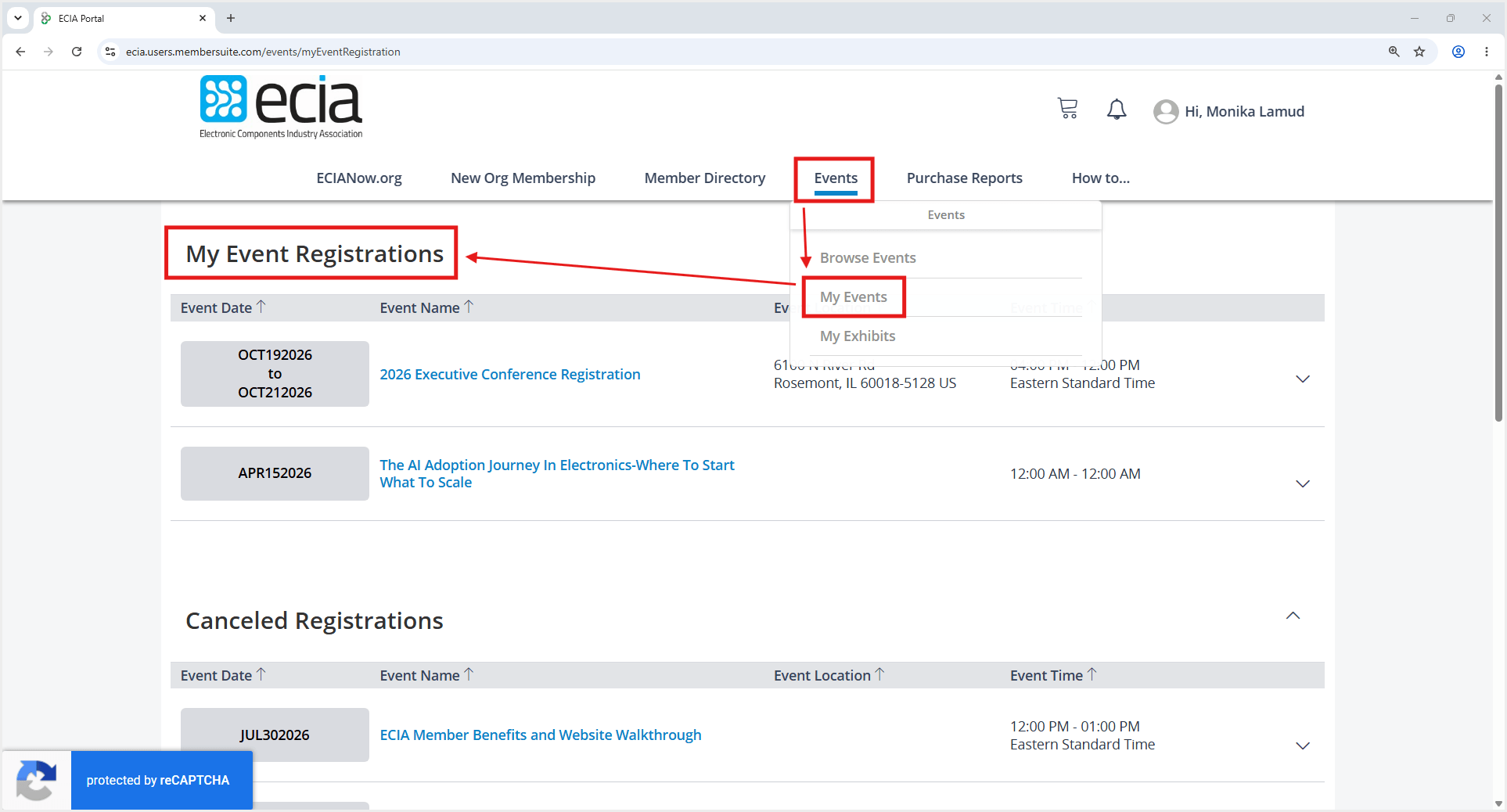Expand 2026 Executive Conference Registration row
The width and height of the screenshot is (1507, 812).
click(1303, 379)
